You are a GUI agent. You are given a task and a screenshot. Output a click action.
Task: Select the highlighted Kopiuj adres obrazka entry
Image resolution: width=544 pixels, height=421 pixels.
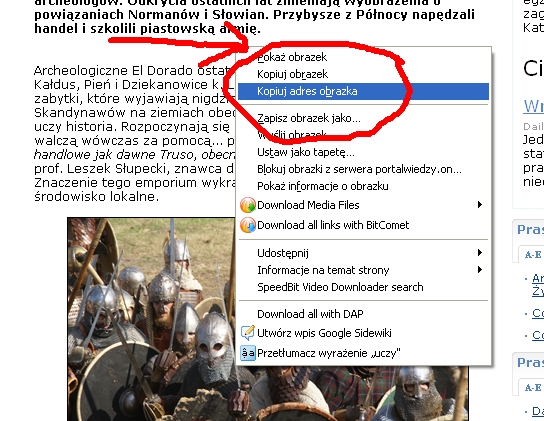[x=364, y=91]
